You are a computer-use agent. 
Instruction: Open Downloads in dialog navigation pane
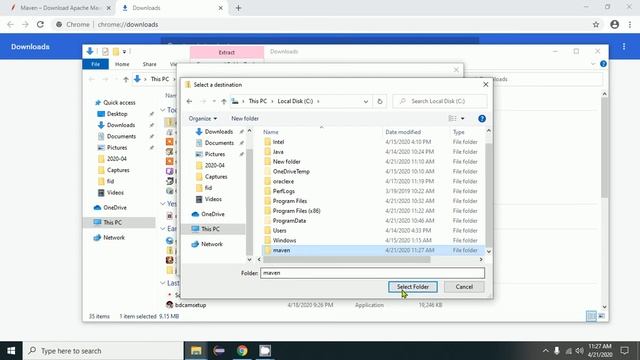click(x=218, y=131)
